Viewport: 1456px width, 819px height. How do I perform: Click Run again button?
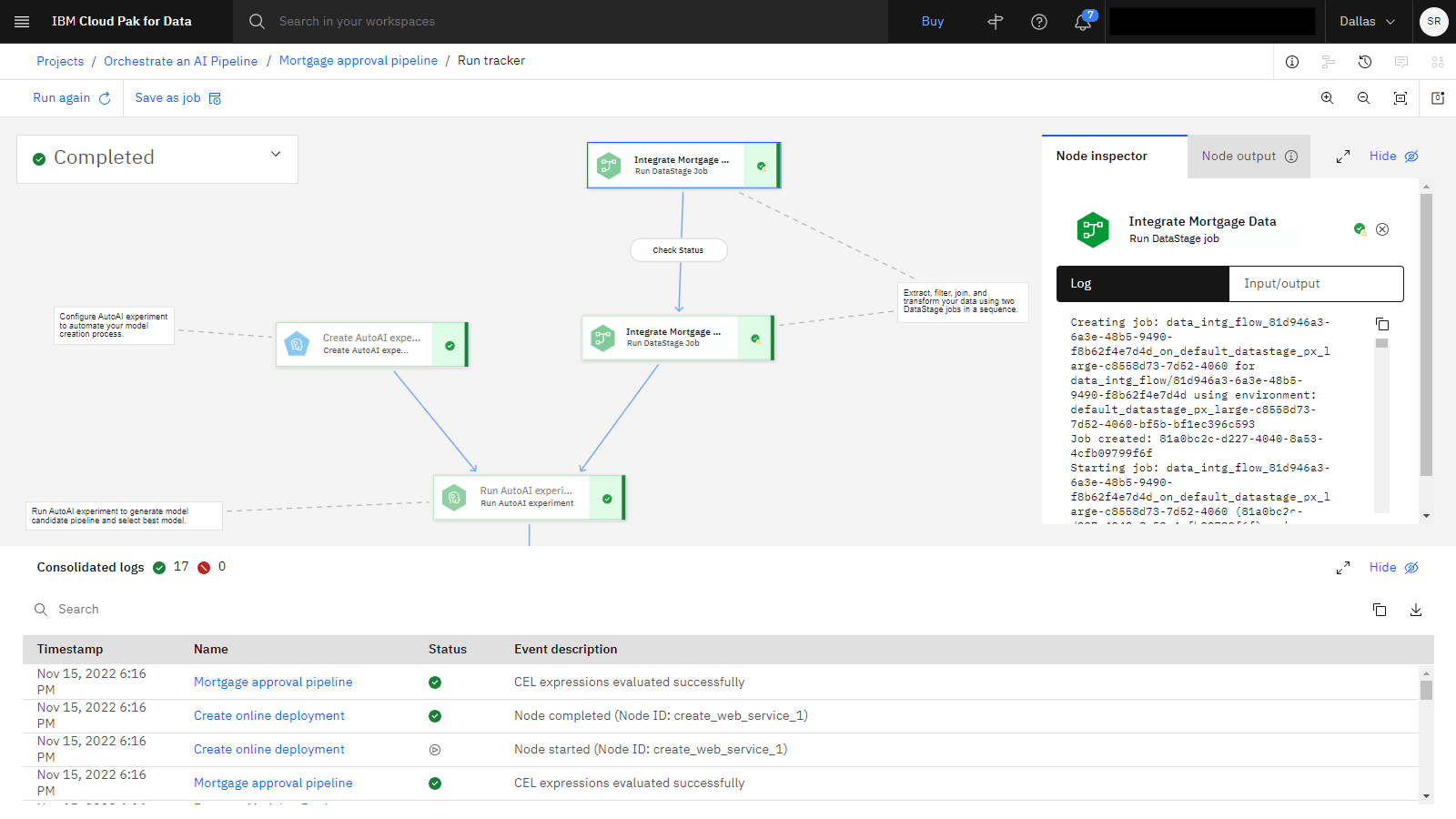(72, 98)
